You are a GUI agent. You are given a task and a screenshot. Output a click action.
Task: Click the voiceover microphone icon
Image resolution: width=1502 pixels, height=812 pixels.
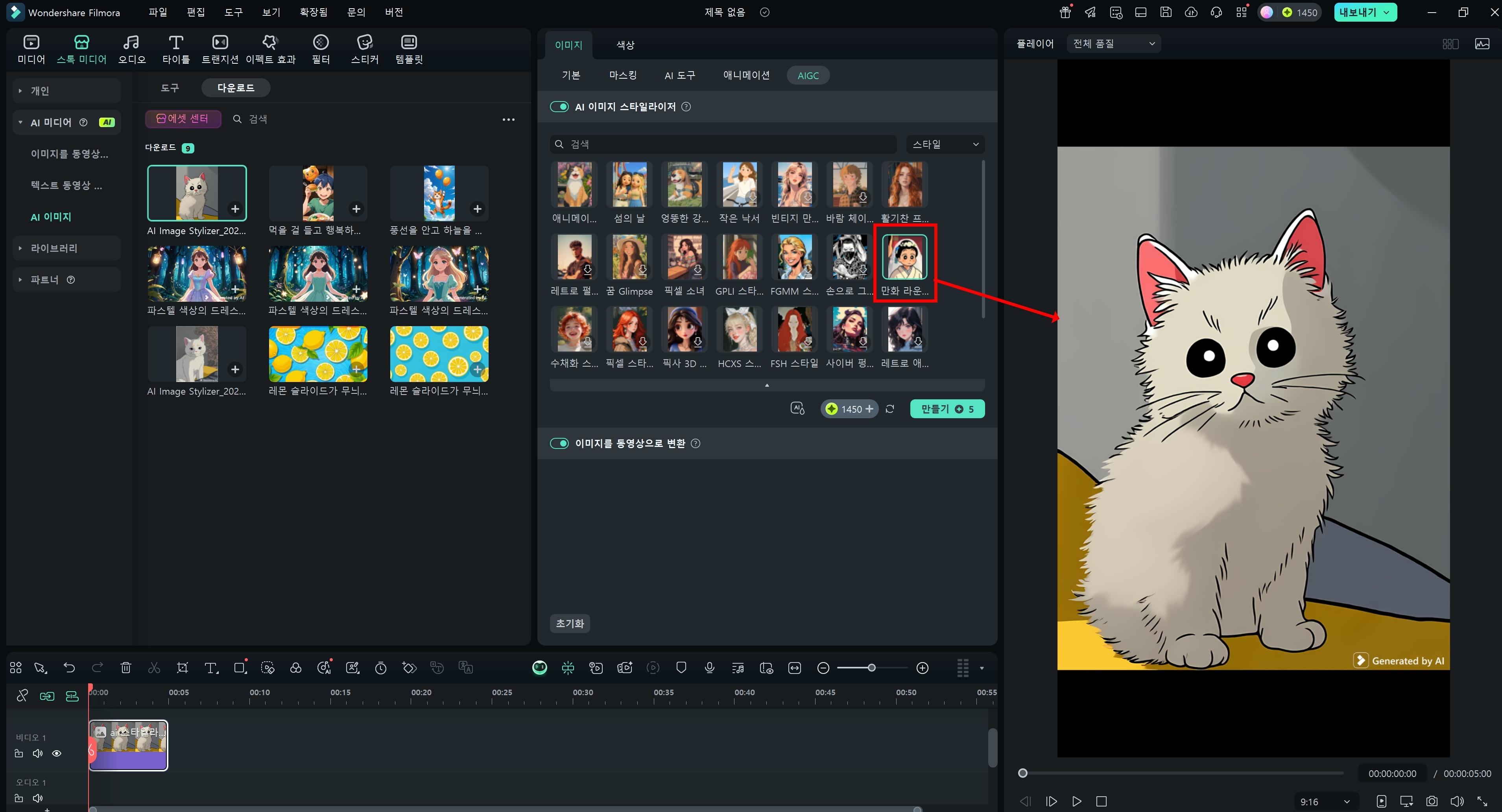pyautogui.click(x=710, y=668)
